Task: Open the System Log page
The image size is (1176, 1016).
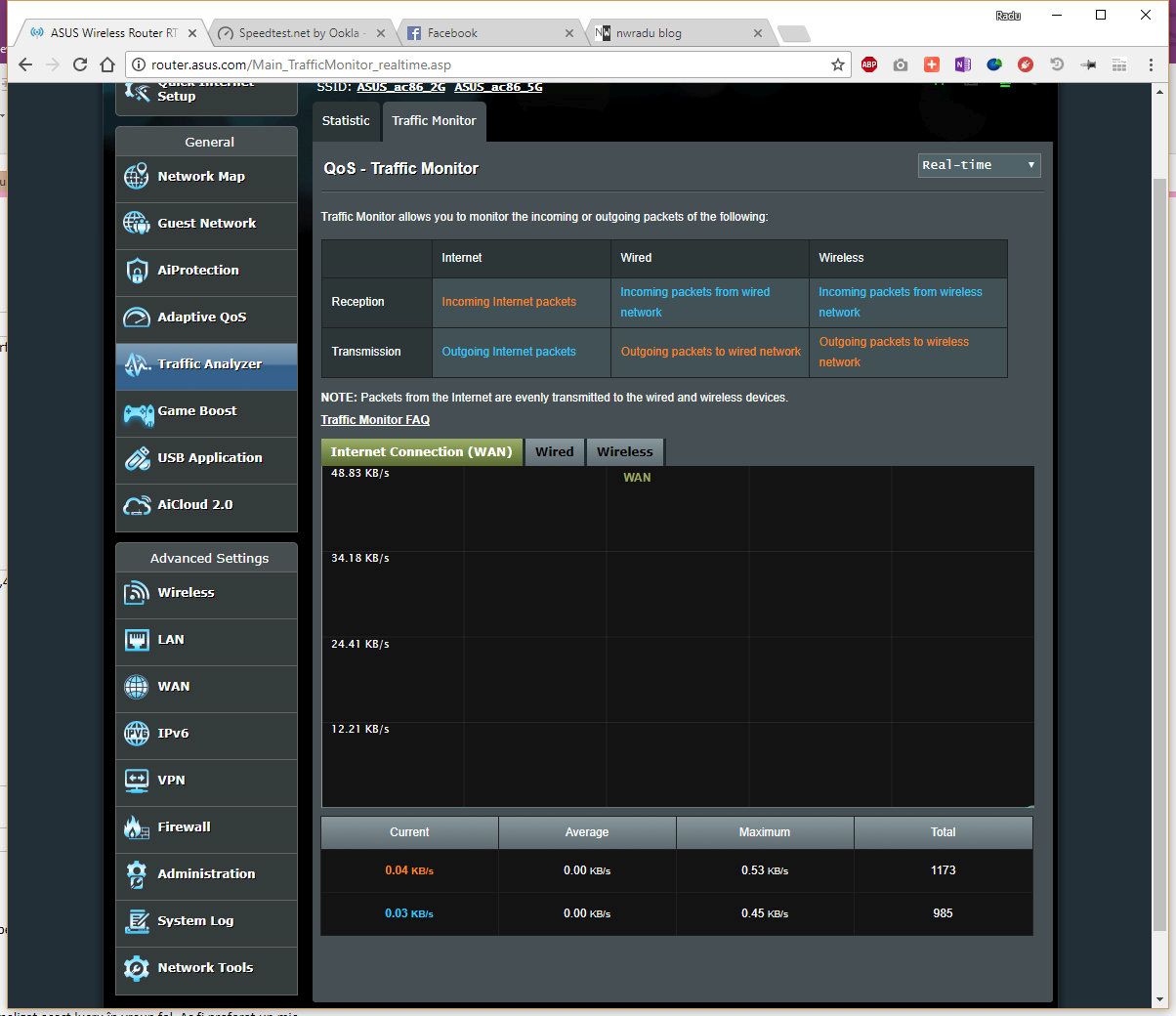Action: [x=206, y=921]
